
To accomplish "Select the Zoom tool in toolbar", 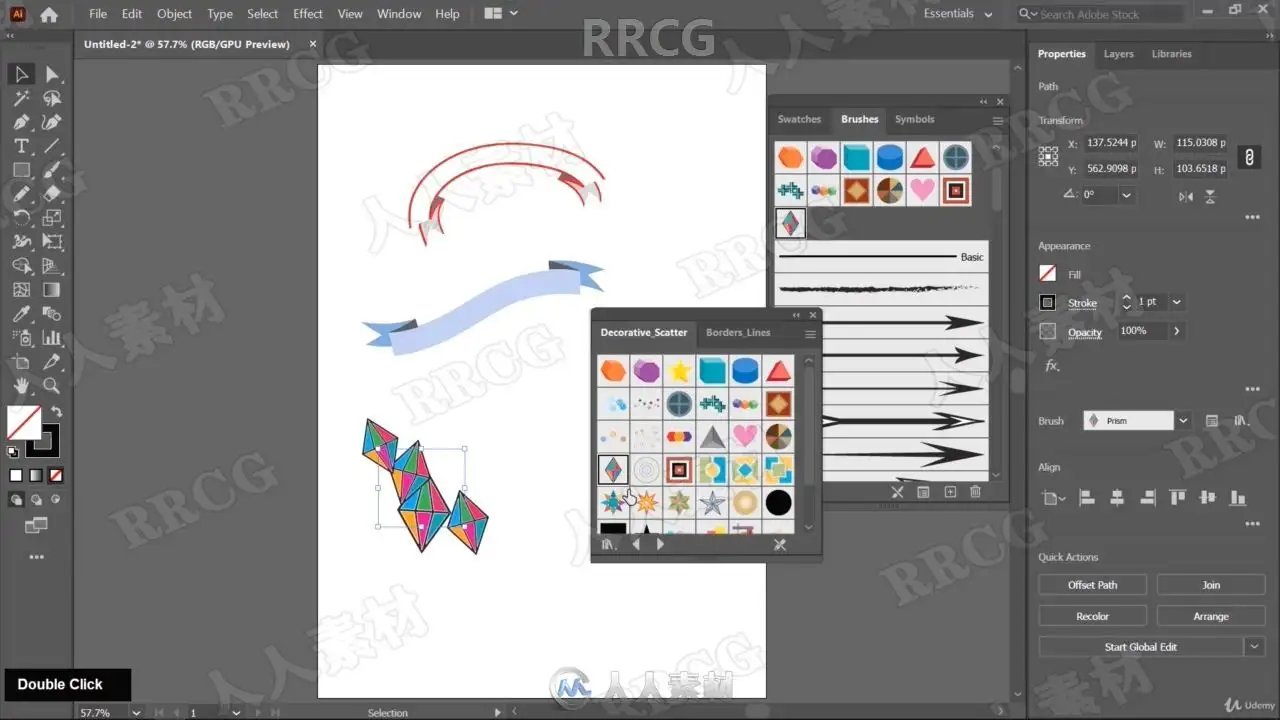I will pos(52,386).
